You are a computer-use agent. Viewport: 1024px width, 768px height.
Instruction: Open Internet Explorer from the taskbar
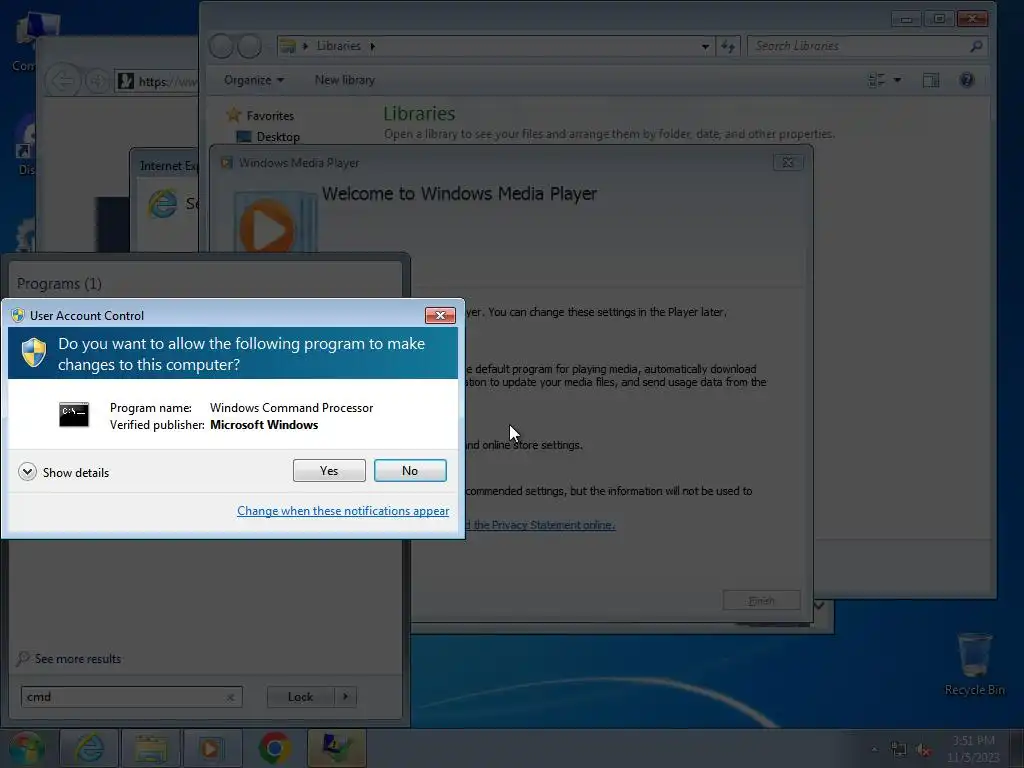89,748
